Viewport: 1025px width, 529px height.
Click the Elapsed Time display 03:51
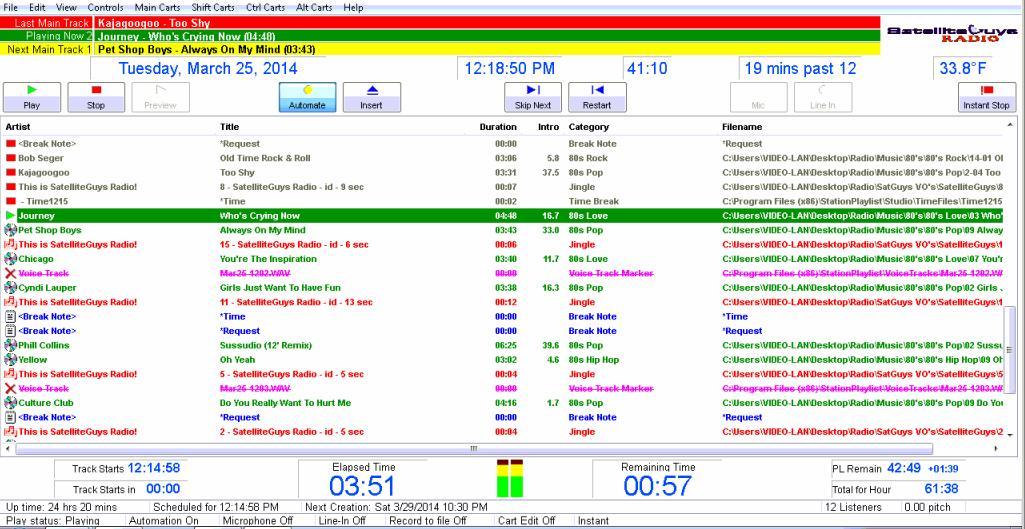(363, 486)
